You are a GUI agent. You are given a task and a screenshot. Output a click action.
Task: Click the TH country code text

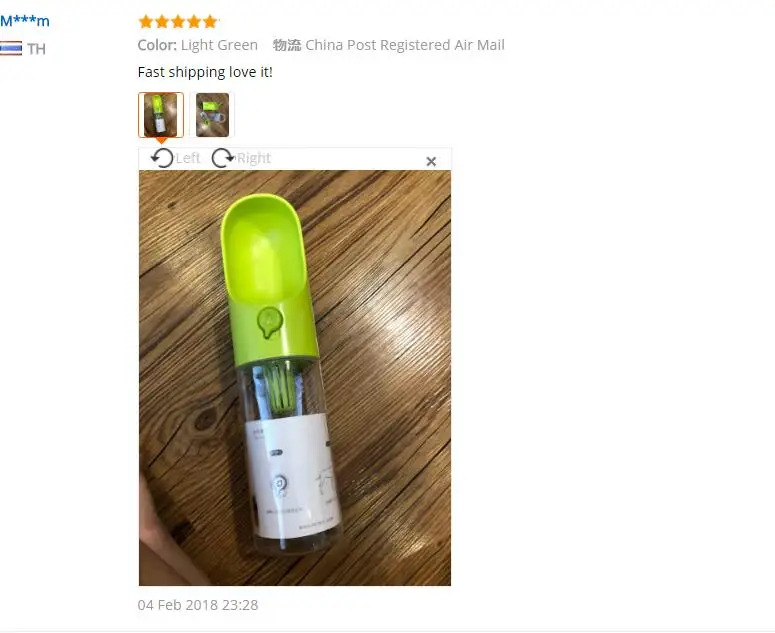click(36, 49)
